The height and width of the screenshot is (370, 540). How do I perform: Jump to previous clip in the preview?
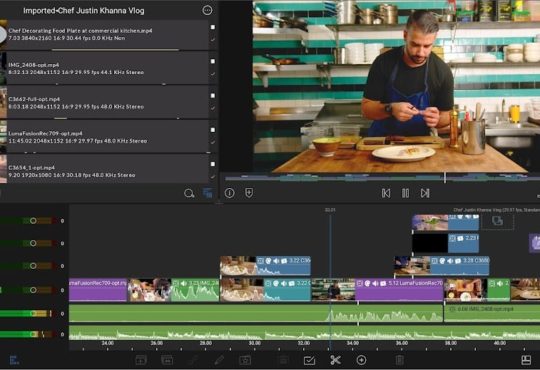coord(386,193)
